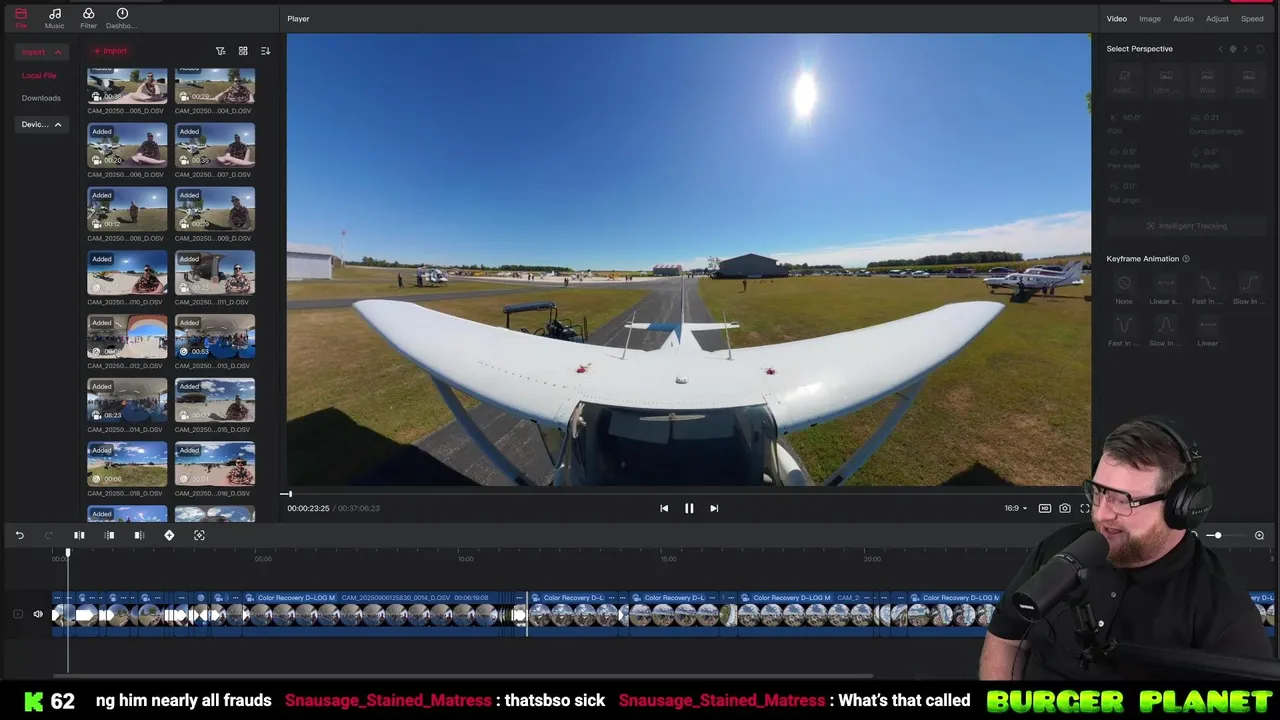
Task: Adjust the timeline zoom slider
Action: click(x=1217, y=536)
